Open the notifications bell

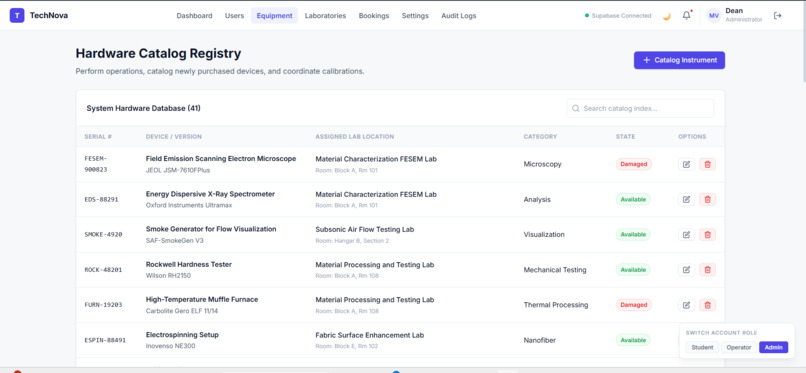click(x=686, y=15)
